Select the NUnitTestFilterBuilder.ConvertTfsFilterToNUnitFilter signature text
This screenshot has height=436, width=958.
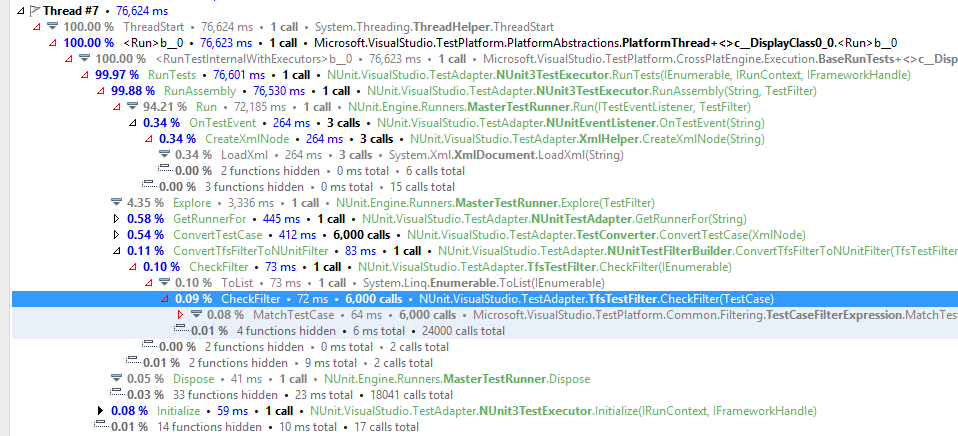click(x=698, y=251)
